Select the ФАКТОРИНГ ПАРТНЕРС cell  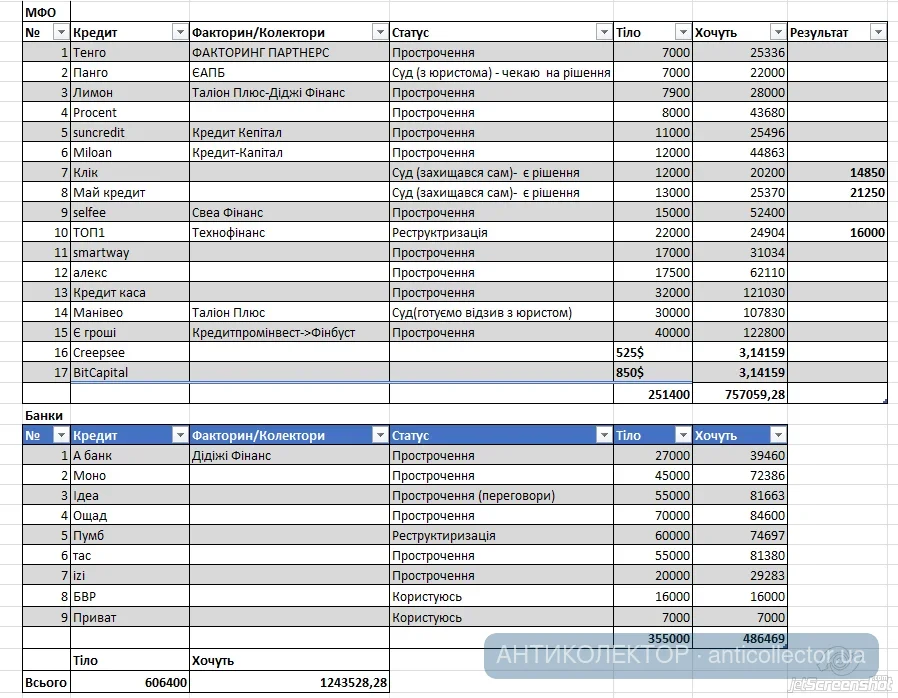pyautogui.click(x=289, y=52)
